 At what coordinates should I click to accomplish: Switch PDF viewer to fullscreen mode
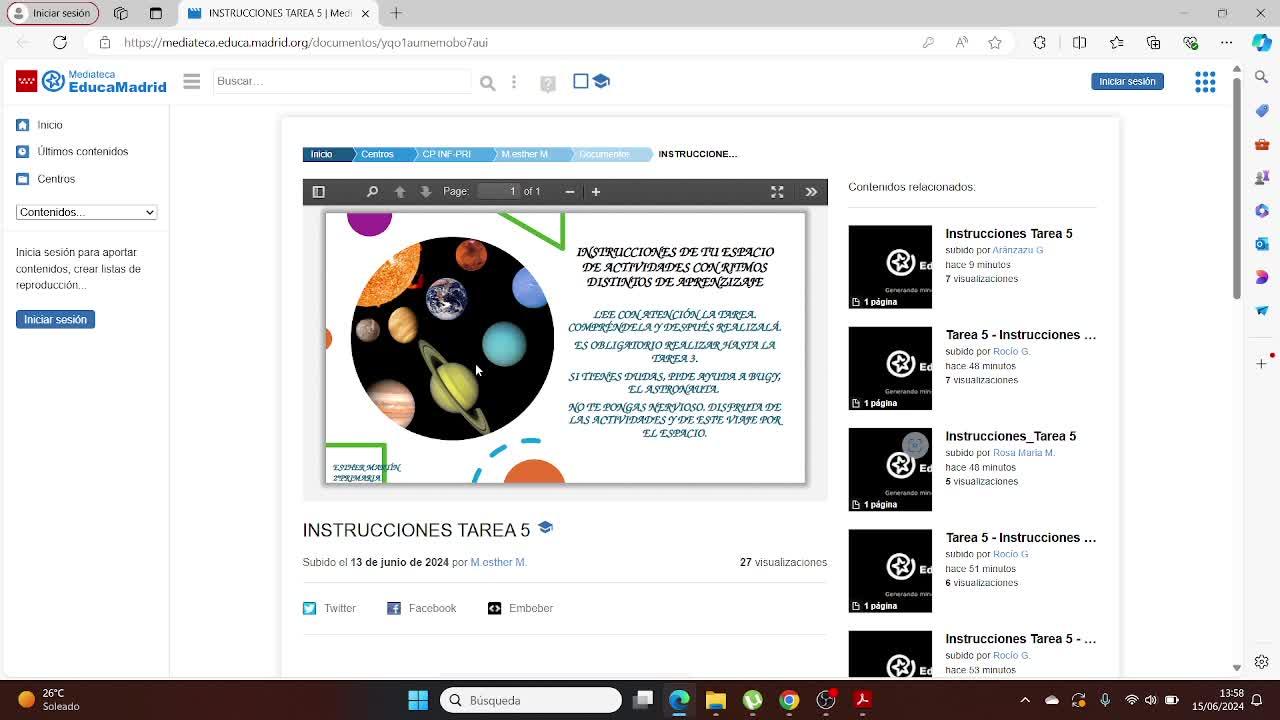pos(777,192)
